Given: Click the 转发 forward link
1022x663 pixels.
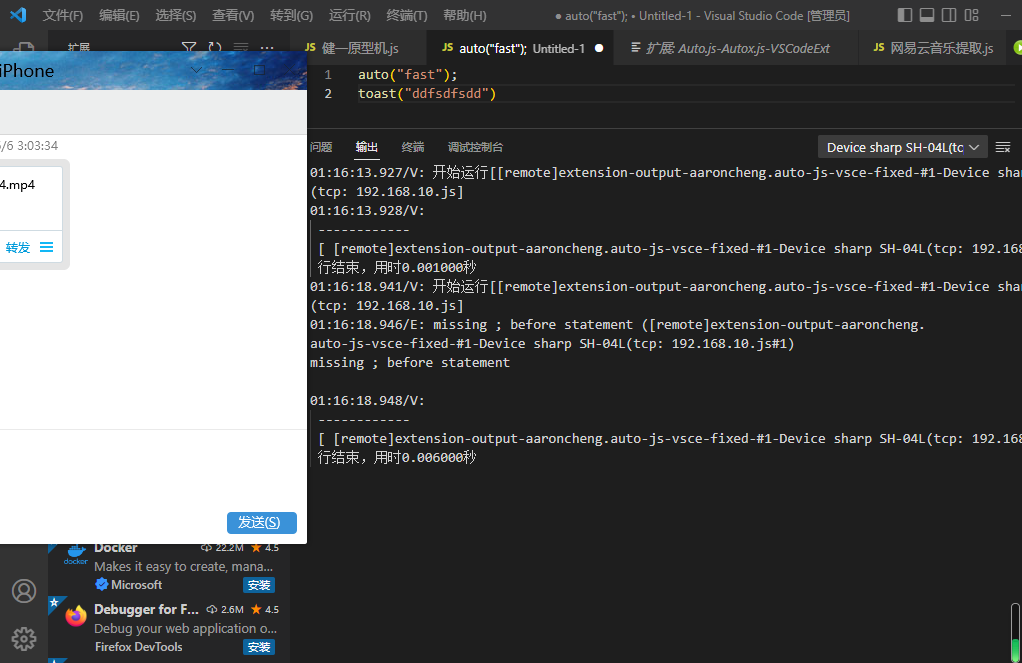Looking at the screenshot, I should click(18, 247).
